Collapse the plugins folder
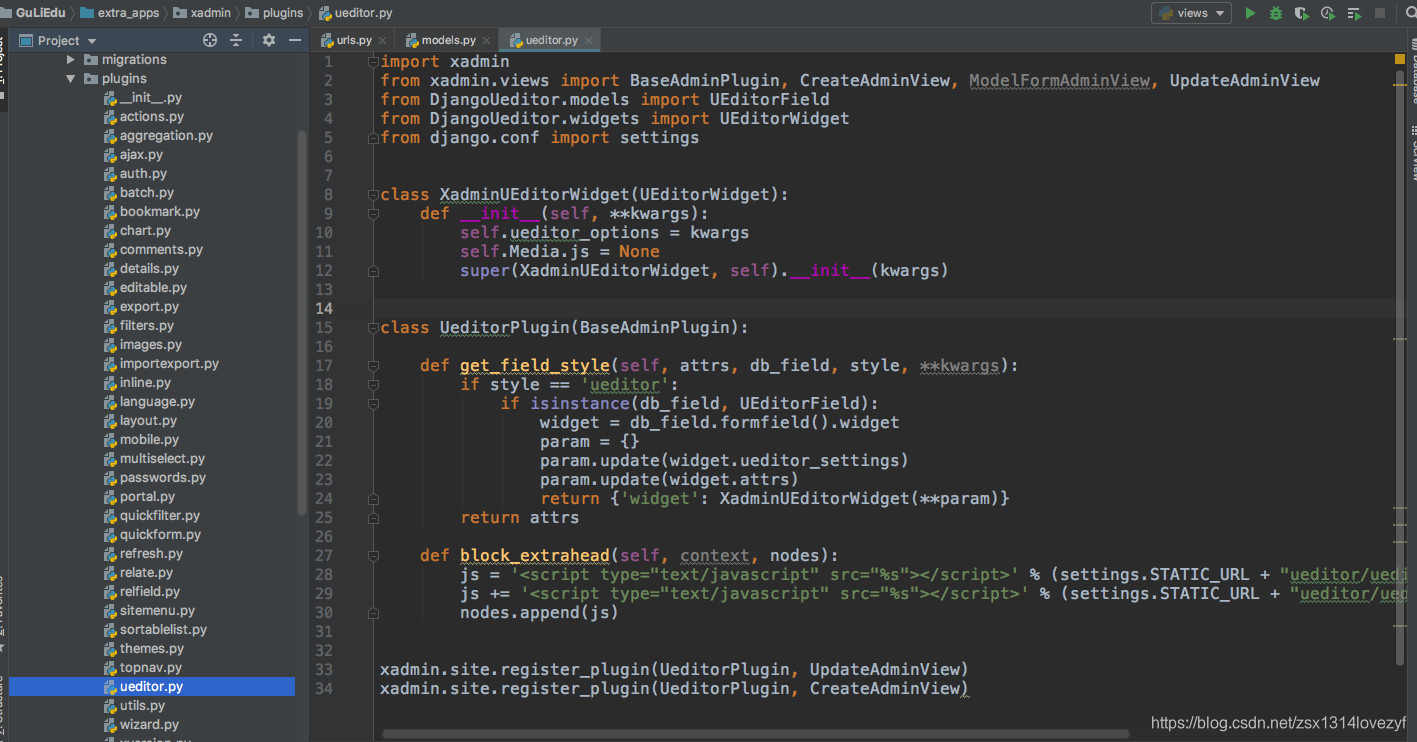 pos(71,79)
